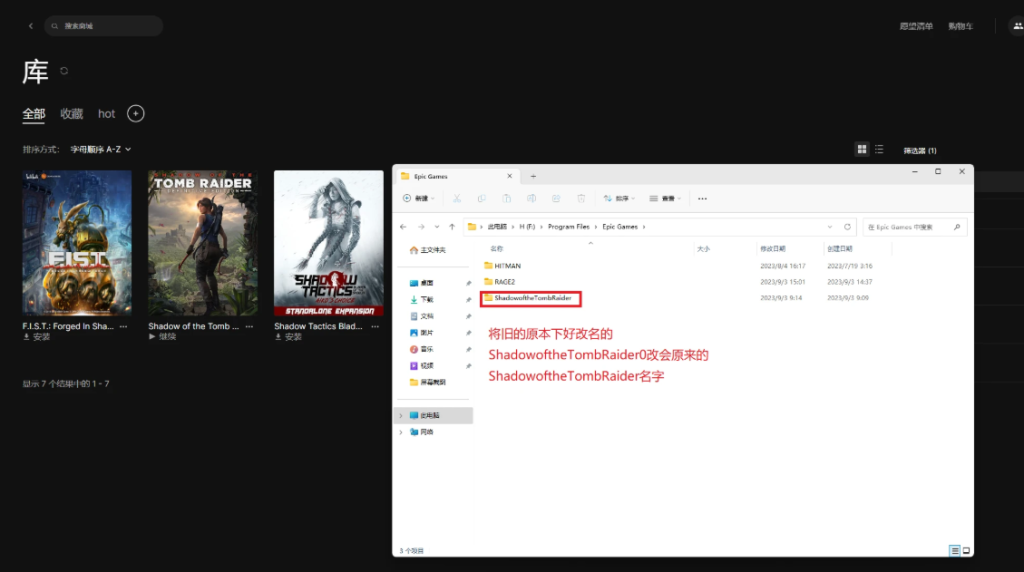Viewport: 1024px width, 572px height.
Task: Click the Share icon in Explorer toolbar
Action: pyautogui.click(x=556, y=199)
